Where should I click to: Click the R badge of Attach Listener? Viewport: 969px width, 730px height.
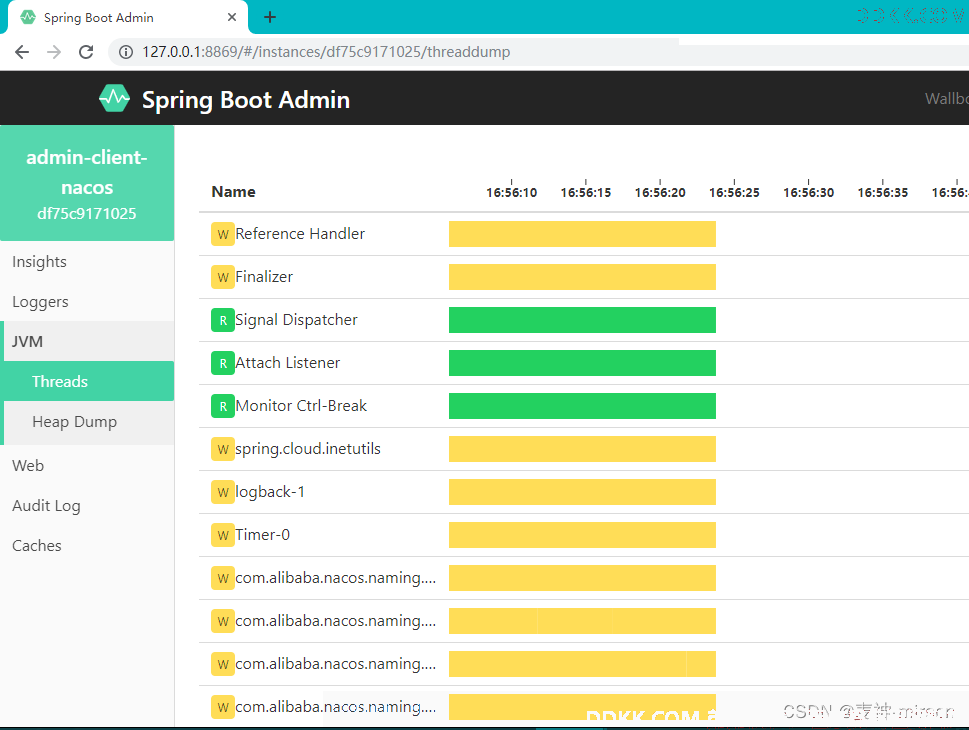coord(222,363)
